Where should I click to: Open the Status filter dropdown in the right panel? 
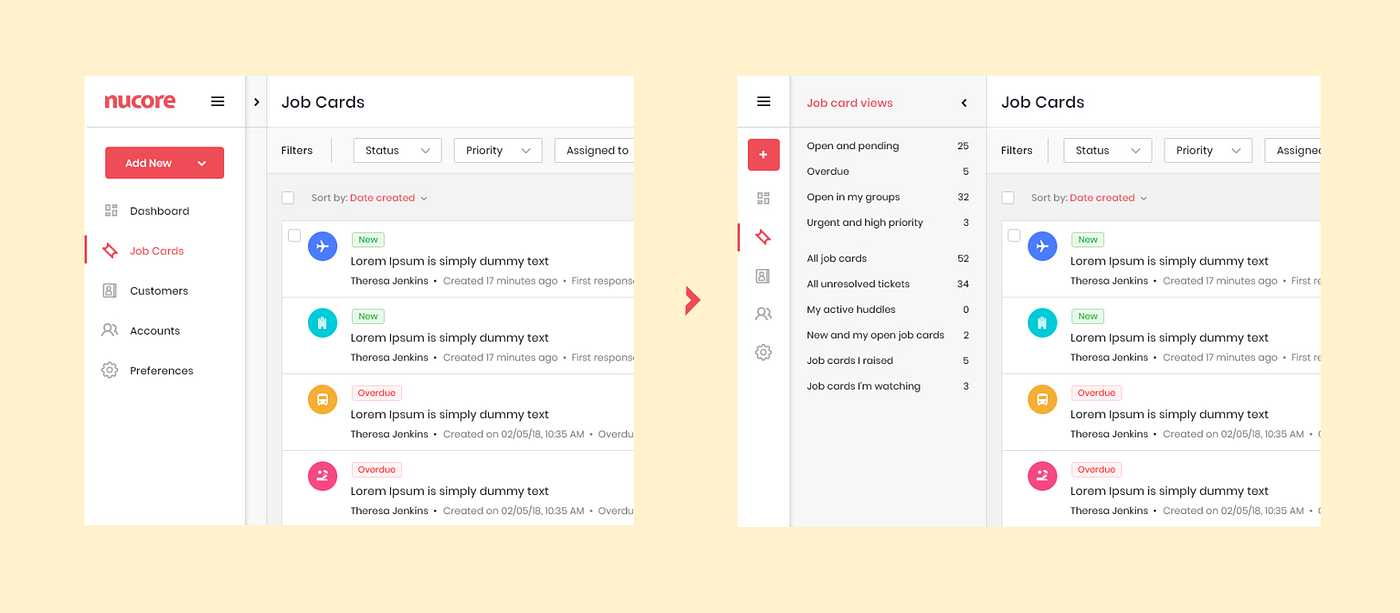(1108, 151)
